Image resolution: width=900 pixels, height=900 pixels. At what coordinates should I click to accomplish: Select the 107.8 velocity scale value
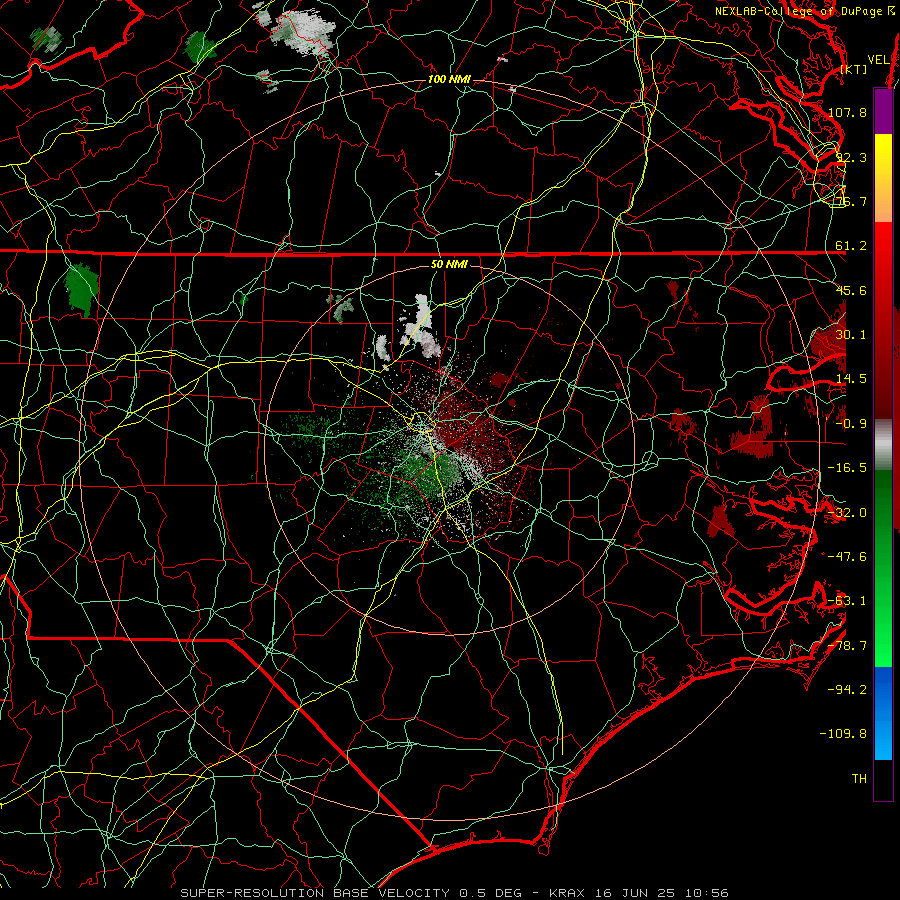pos(847,112)
